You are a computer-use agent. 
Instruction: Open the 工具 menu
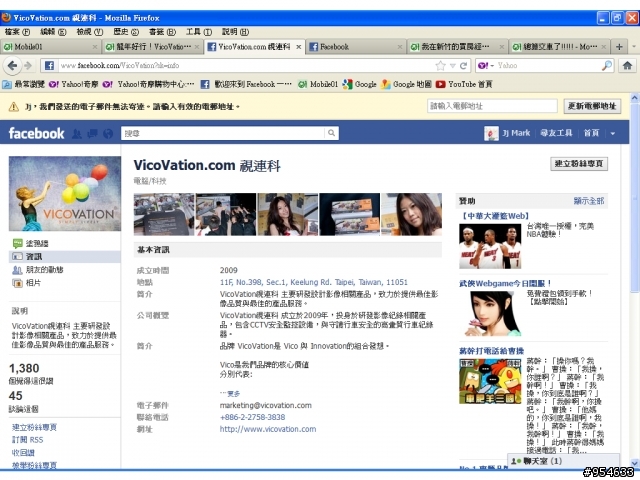point(199,32)
